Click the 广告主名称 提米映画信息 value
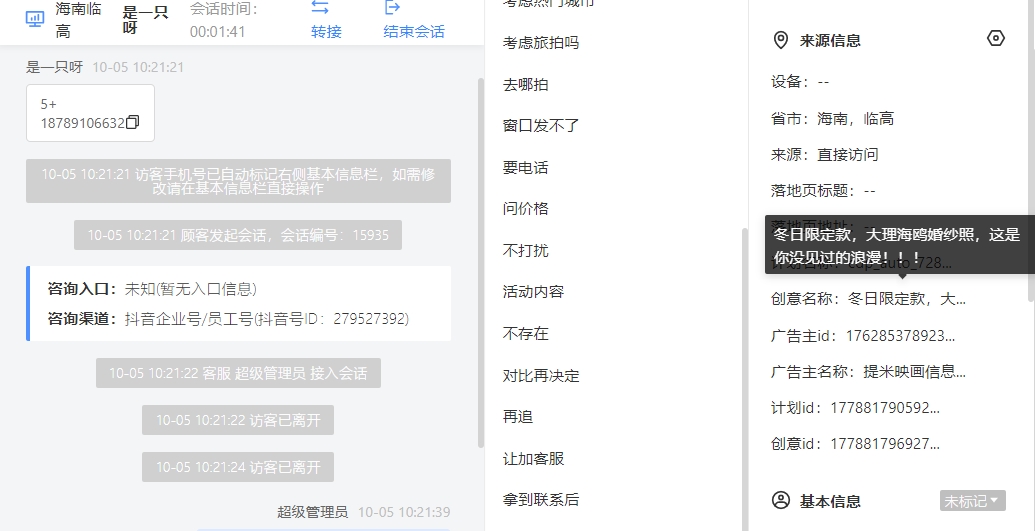 coord(914,372)
